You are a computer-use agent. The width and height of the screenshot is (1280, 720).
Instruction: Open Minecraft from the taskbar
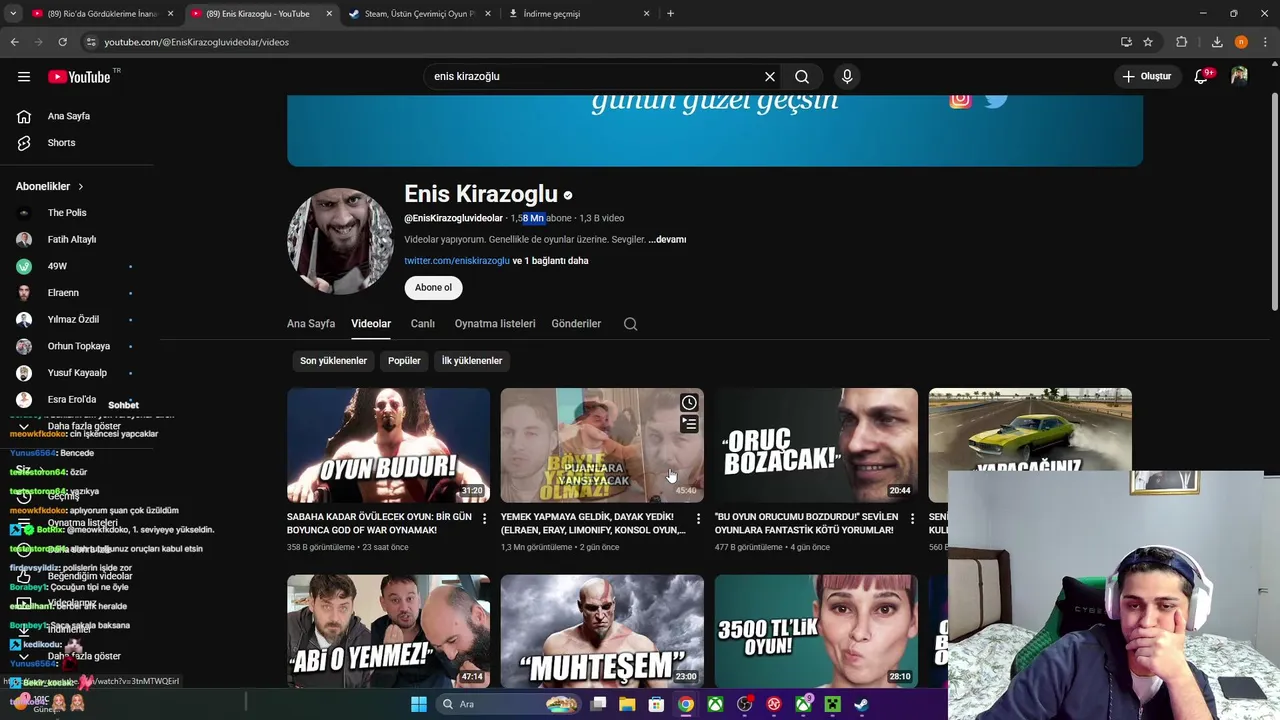tap(832, 704)
